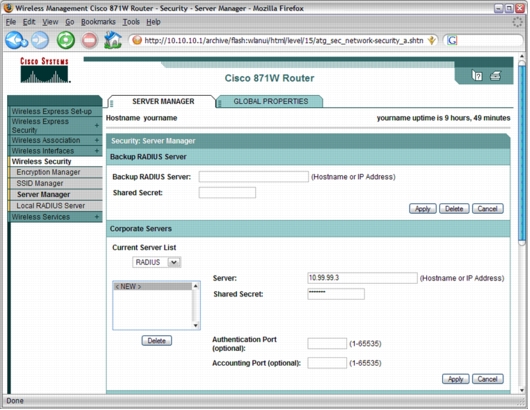The width and height of the screenshot is (530, 410).
Task: Open the Tools menu
Action: (131, 22)
